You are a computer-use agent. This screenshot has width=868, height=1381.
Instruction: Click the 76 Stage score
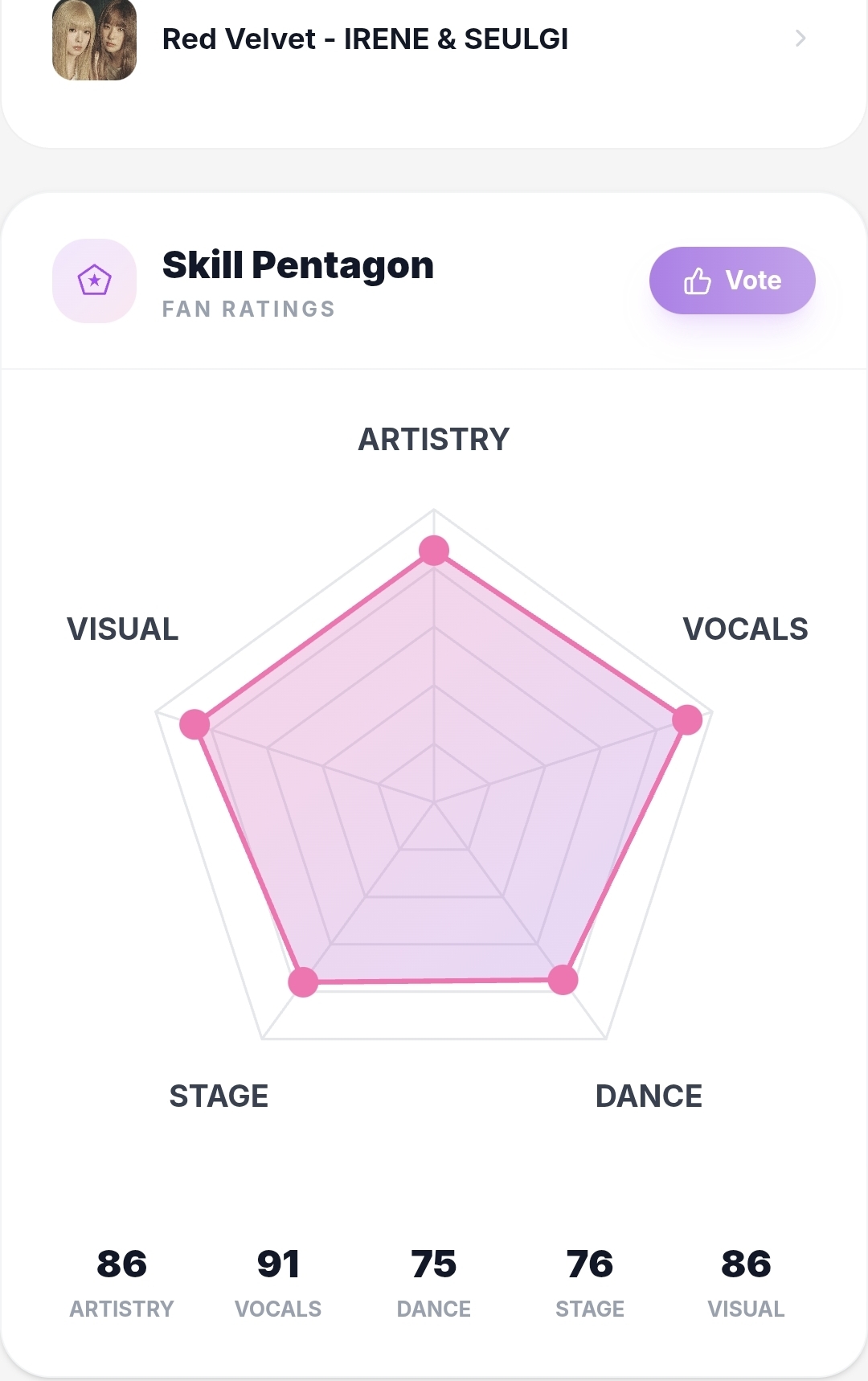click(590, 1264)
